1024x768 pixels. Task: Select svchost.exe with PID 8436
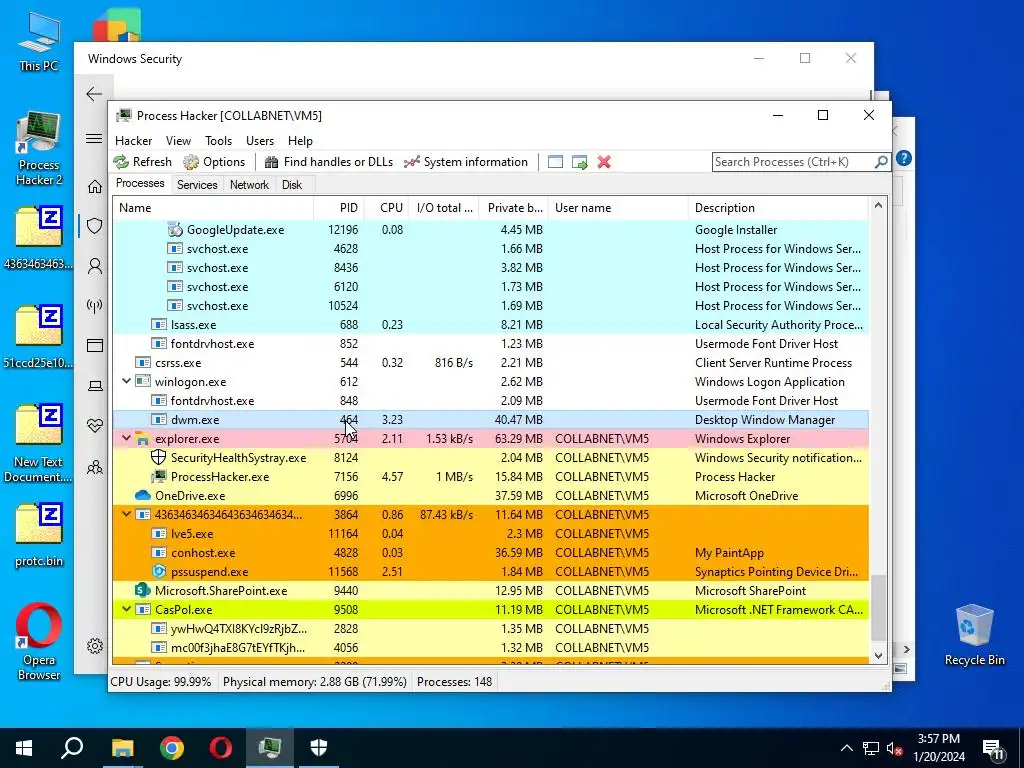coord(490,268)
